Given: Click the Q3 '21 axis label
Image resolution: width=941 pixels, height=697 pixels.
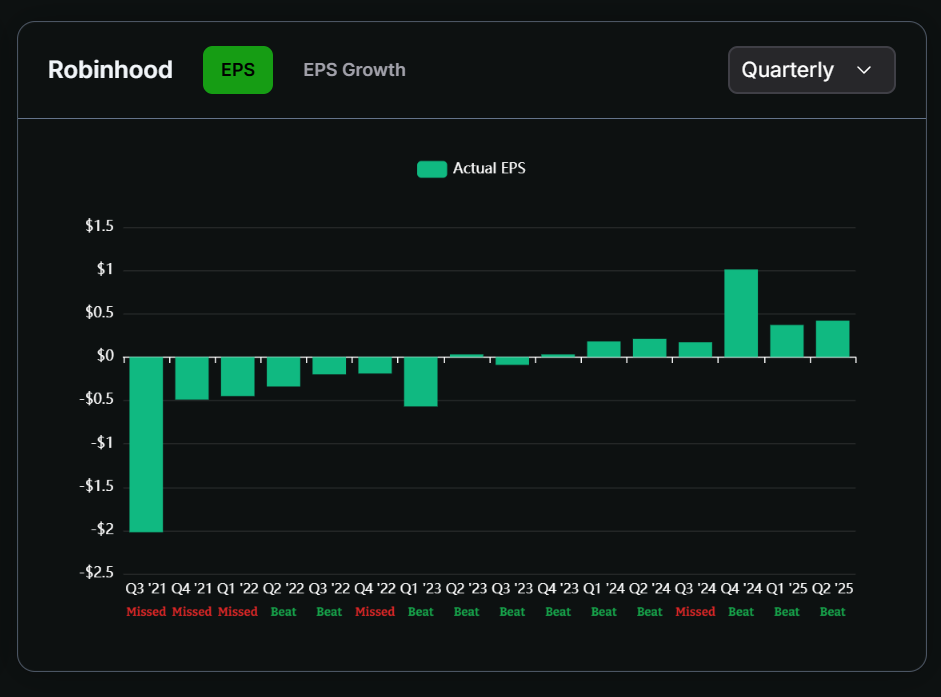Looking at the screenshot, I should click(146, 588).
